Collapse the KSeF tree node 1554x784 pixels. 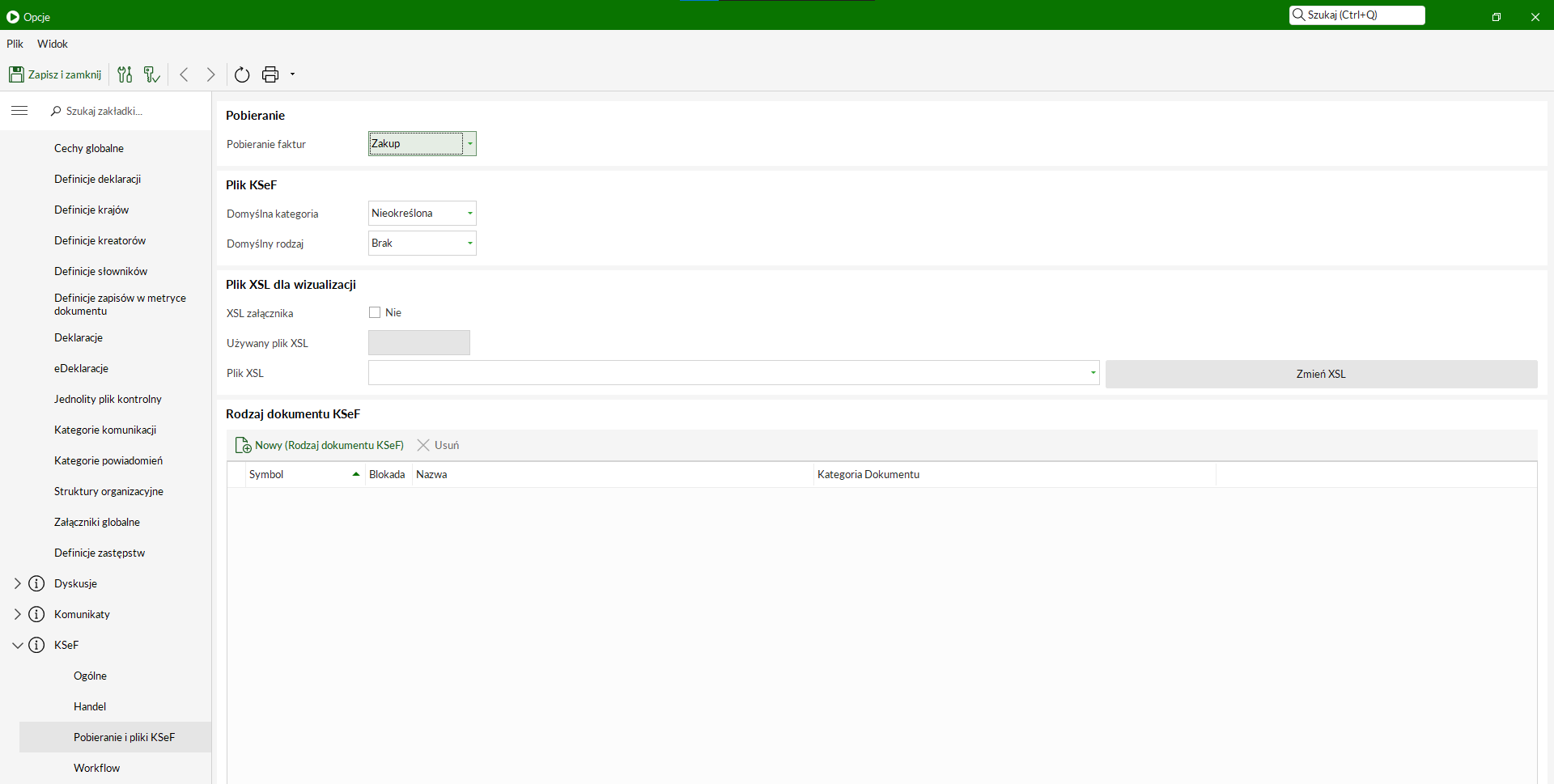pyautogui.click(x=18, y=645)
